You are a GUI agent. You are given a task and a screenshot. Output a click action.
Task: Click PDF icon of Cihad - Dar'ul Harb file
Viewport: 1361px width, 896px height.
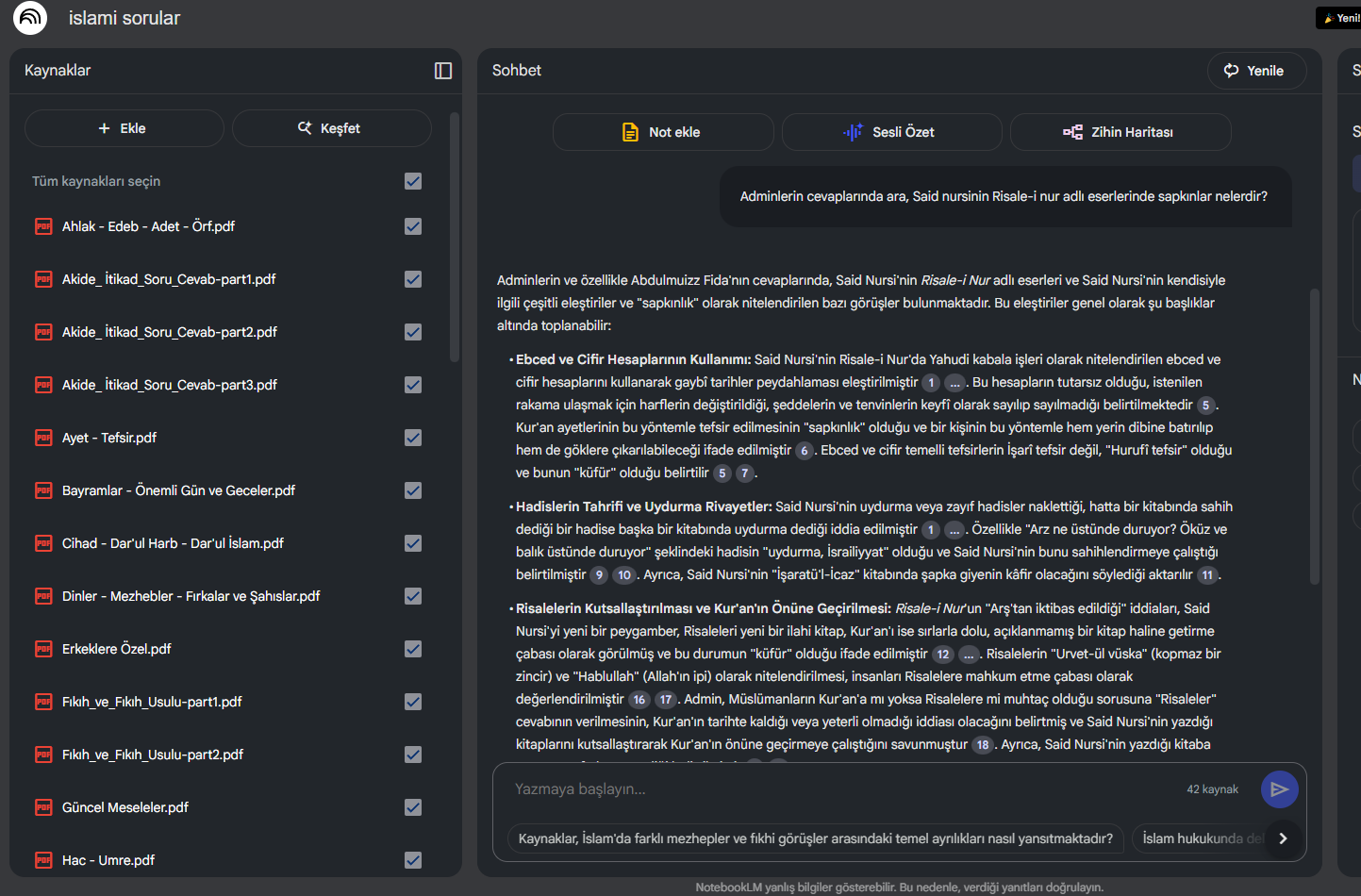(43, 543)
